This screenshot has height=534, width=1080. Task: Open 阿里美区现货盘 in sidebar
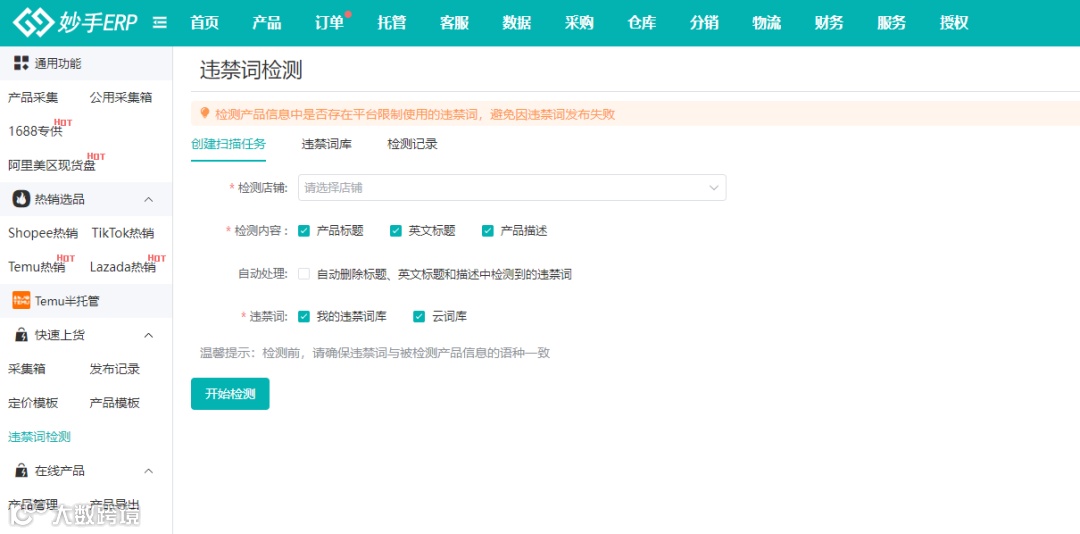tap(52, 165)
